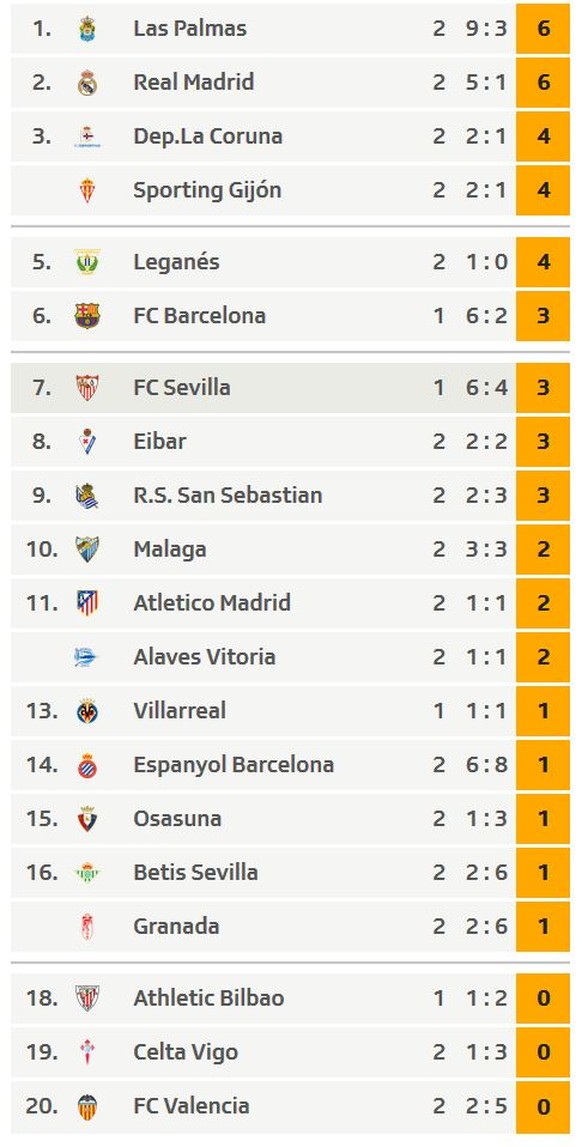Open the Espanyol Barcelona team page
This screenshot has width=582, height=1147.
(x=233, y=765)
